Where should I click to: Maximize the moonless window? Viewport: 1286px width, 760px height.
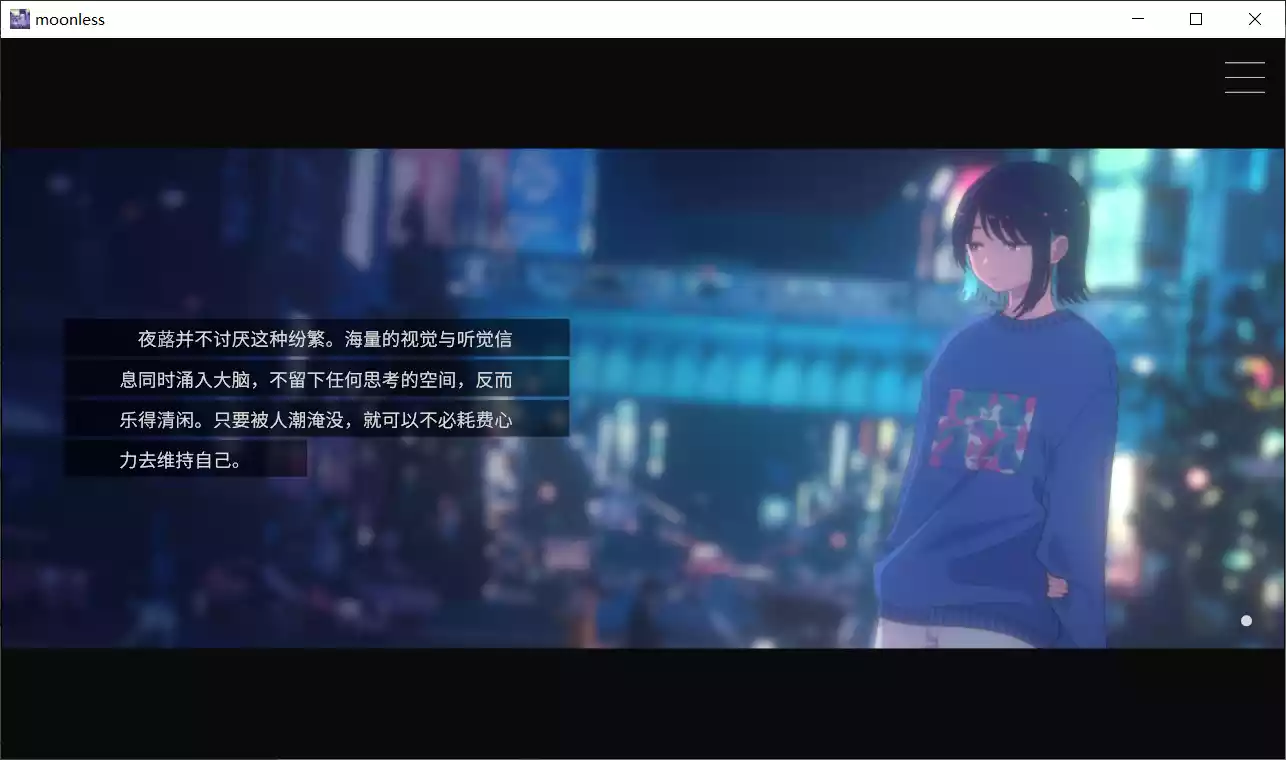(1195, 19)
